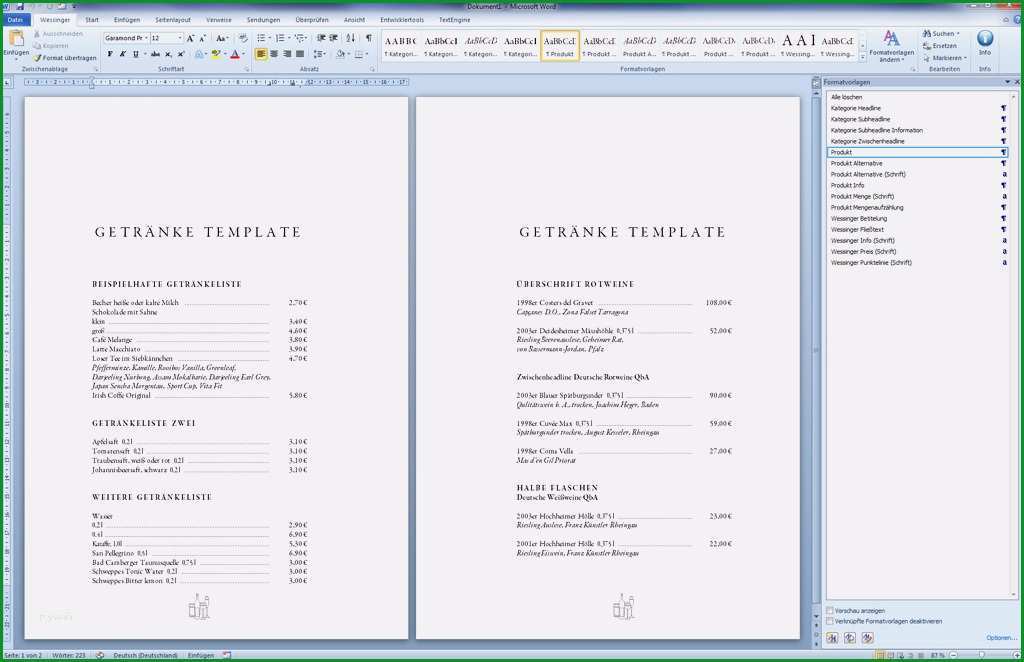Open Suchen dropdown arrow
Image resolution: width=1024 pixels, height=662 pixels.
(958, 33)
